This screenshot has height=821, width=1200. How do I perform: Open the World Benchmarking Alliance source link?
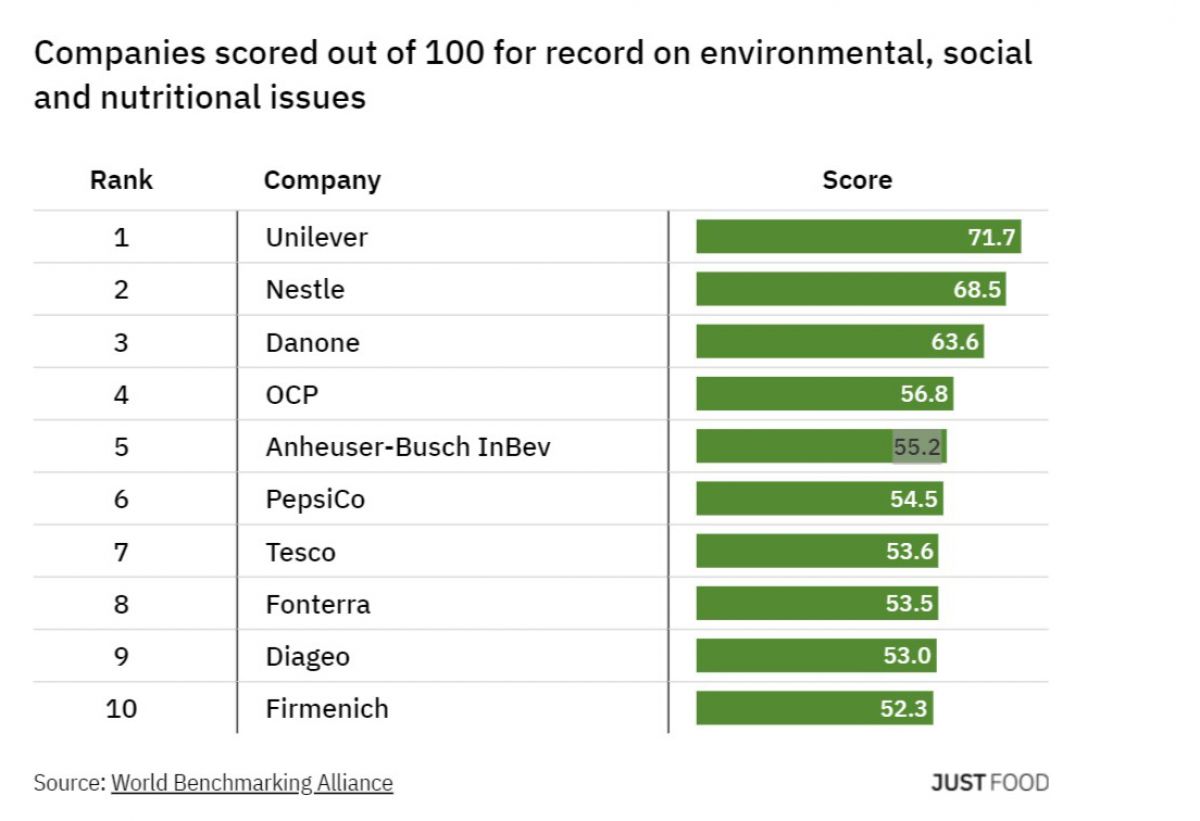point(251,782)
